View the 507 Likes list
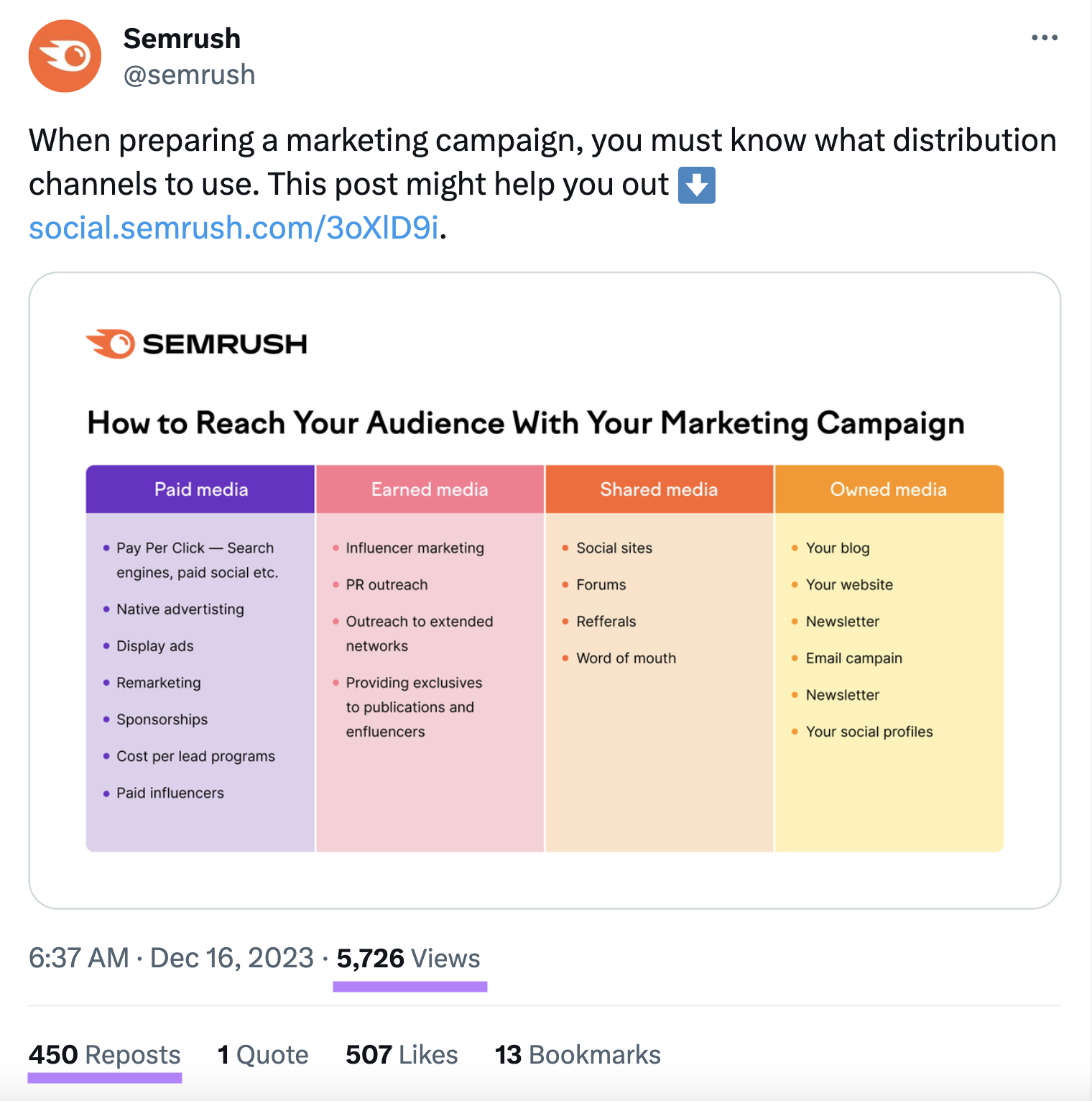 point(401,1054)
